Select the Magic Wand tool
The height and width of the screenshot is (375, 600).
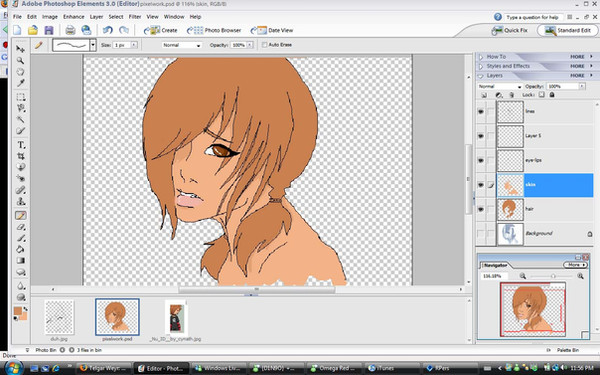tap(21, 119)
